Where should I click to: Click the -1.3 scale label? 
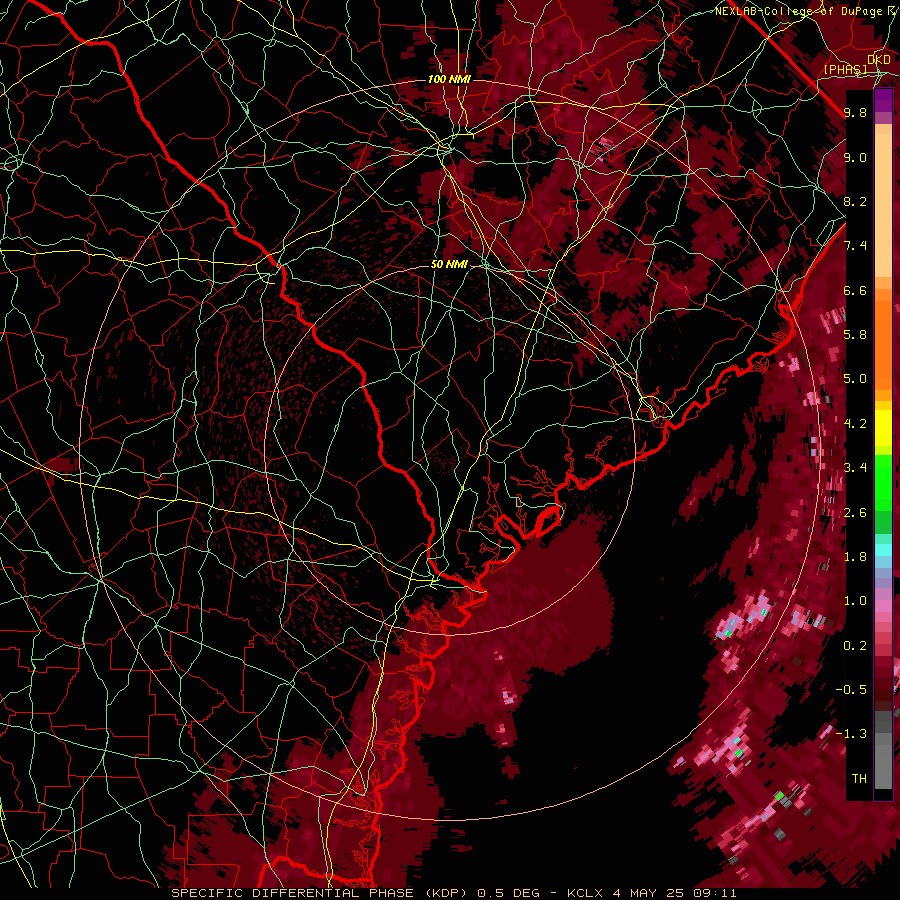851,734
